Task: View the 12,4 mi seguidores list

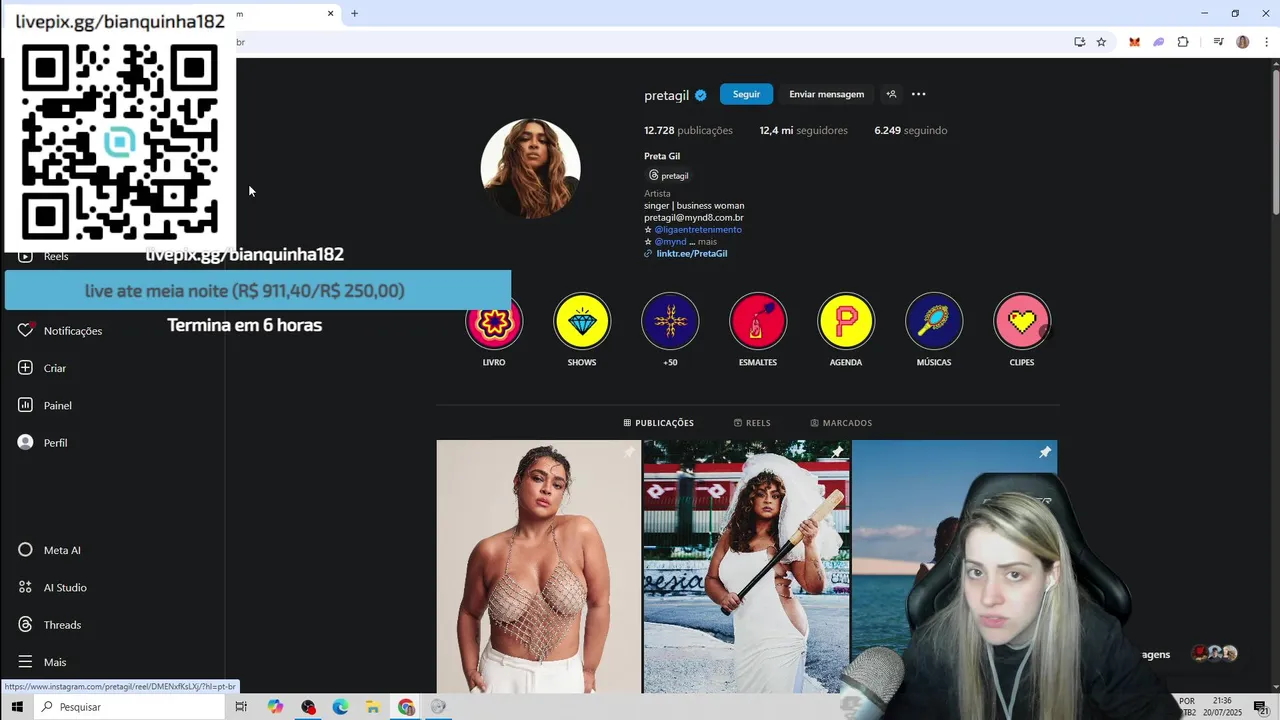Action: coord(803,130)
